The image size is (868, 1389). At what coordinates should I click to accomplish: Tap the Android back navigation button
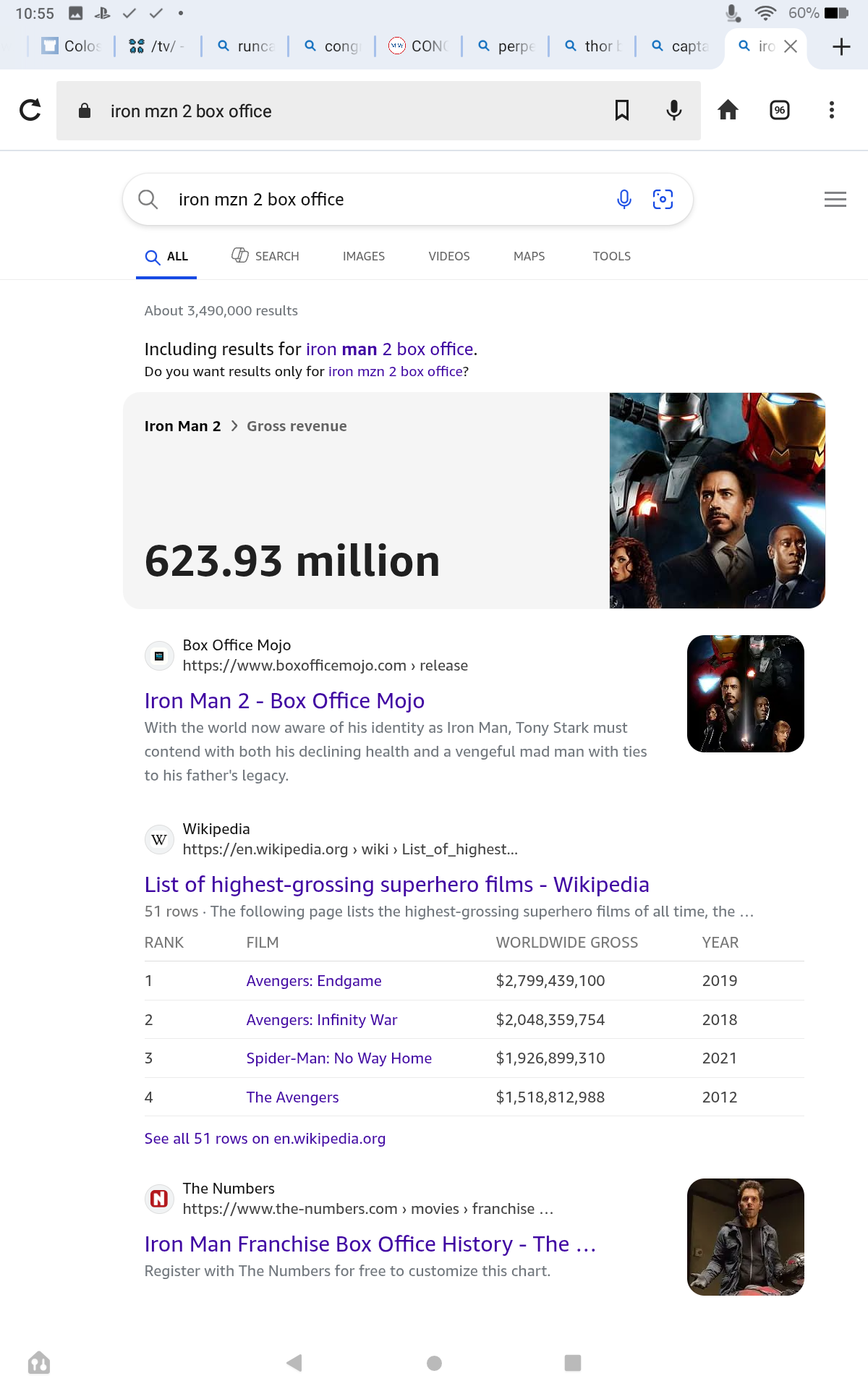(x=294, y=1363)
